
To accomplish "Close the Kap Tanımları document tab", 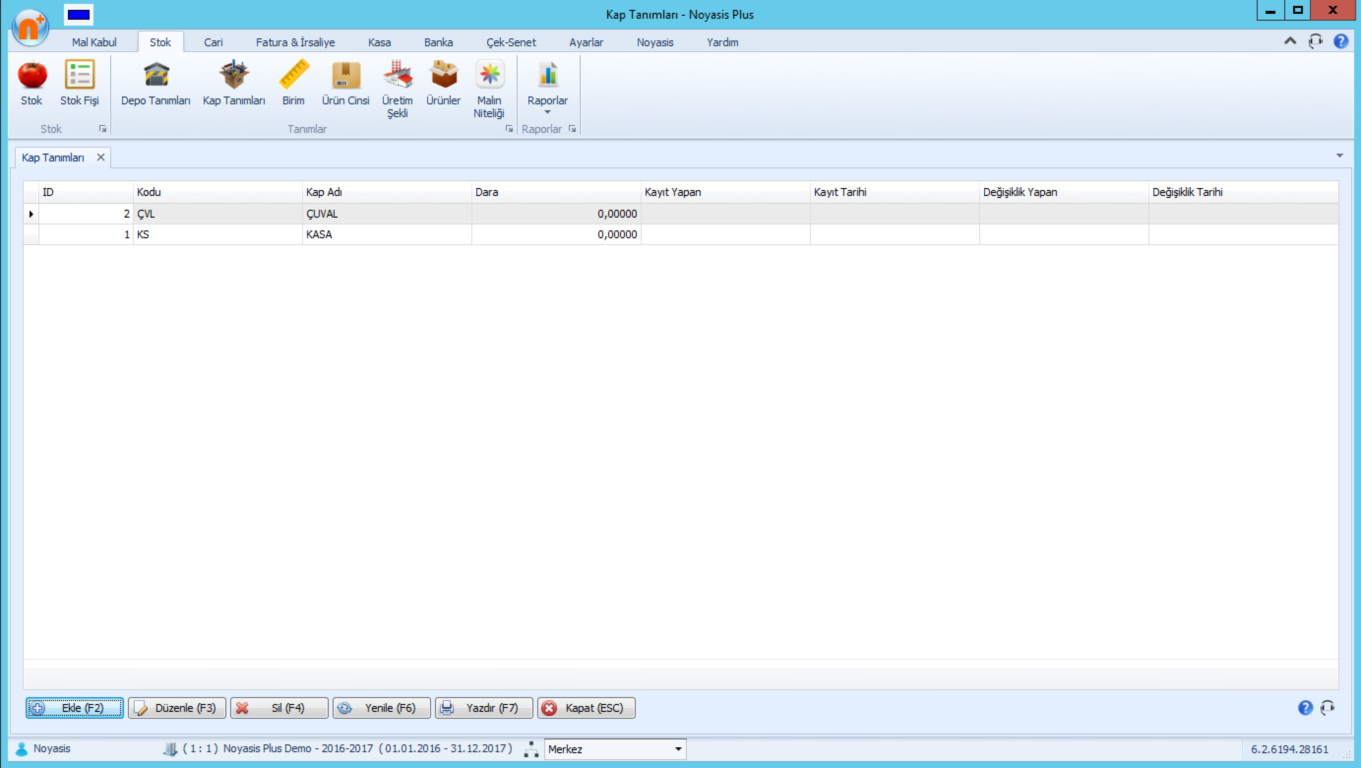I will pyautogui.click(x=101, y=158).
